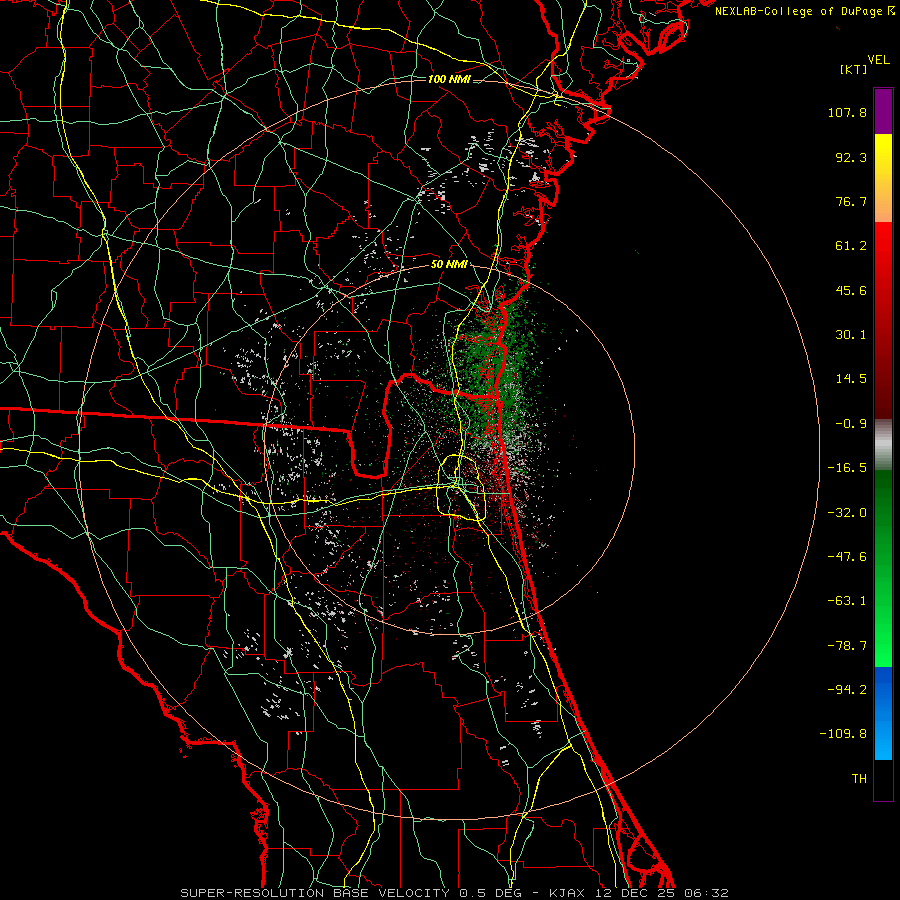This screenshot has width=900, height=900.
Task: Click the 100 NMI range ring label
Action: click(x=449, y=79)
